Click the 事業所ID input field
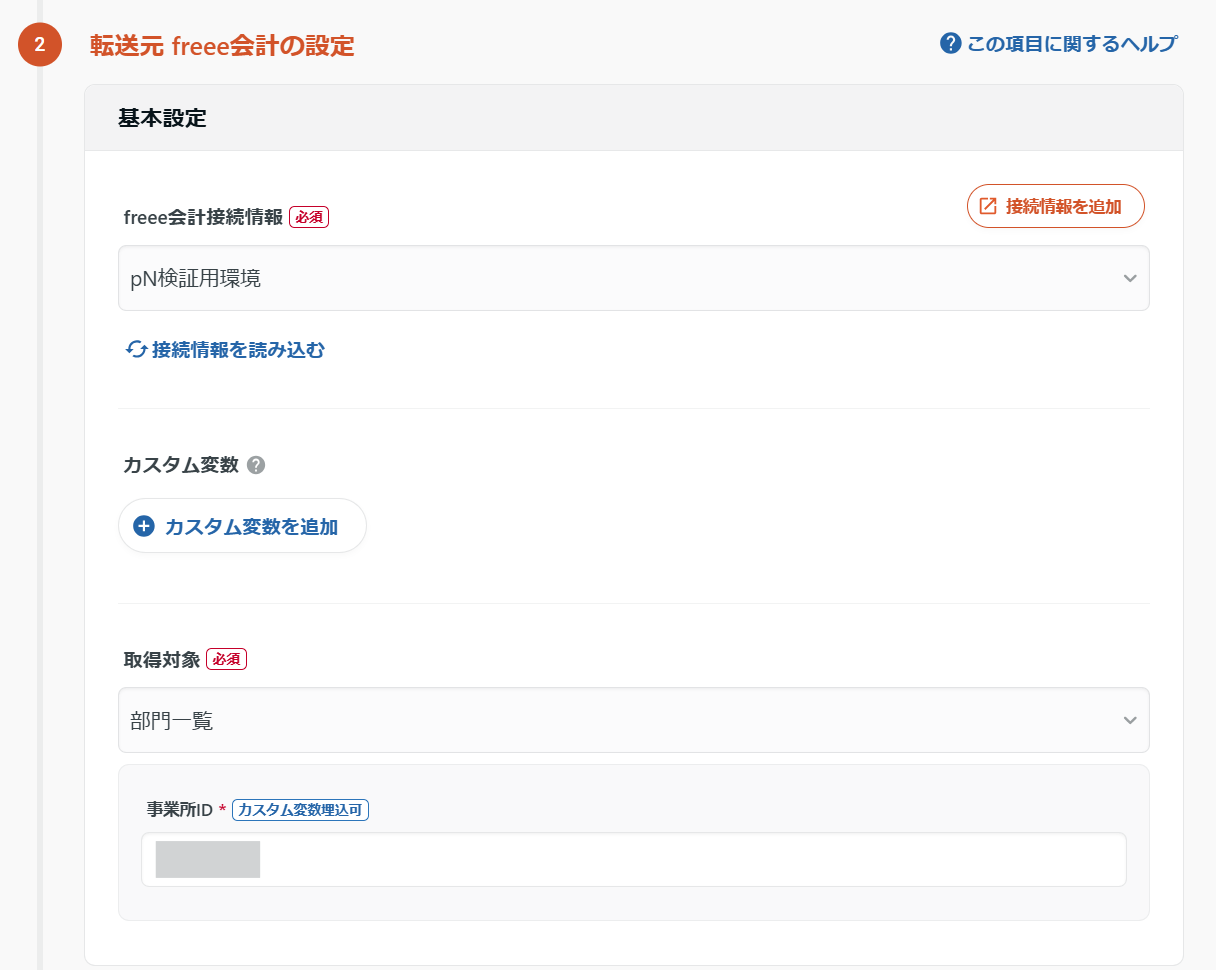 (634, 860)
